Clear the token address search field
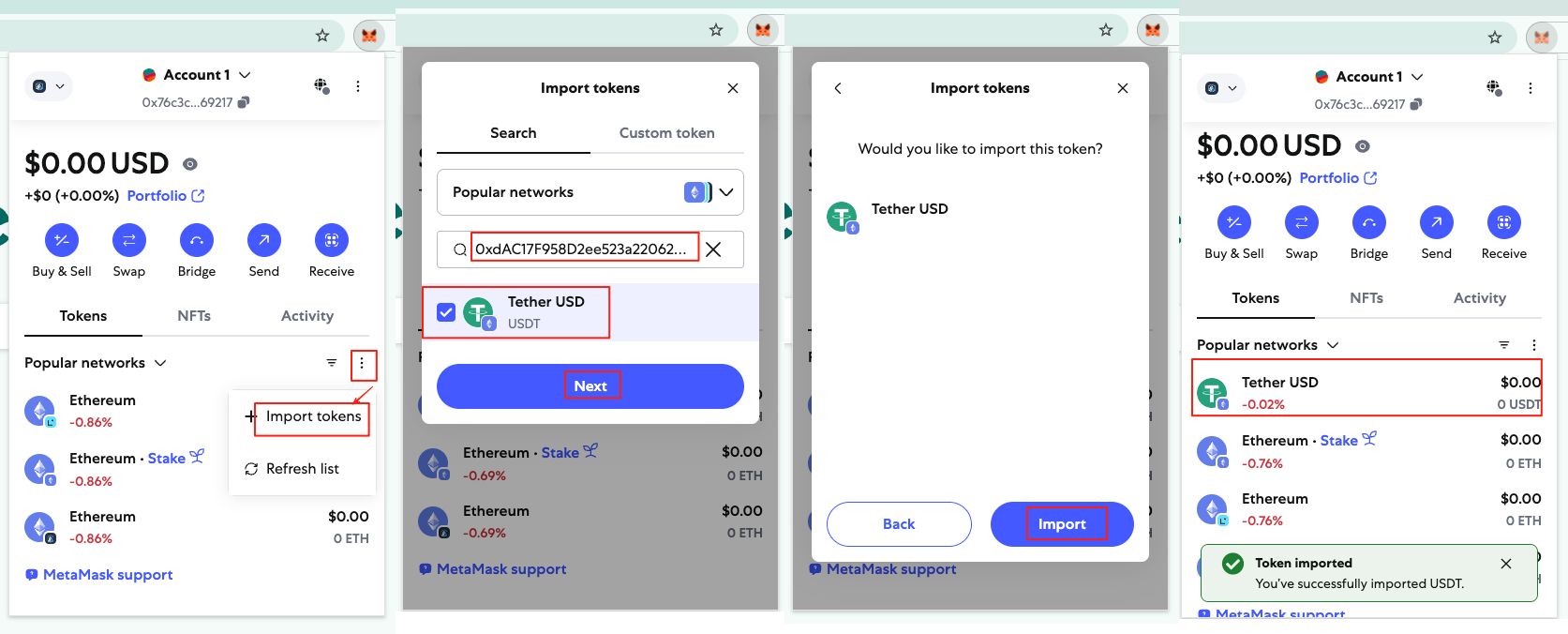 (x=713, y=249)
